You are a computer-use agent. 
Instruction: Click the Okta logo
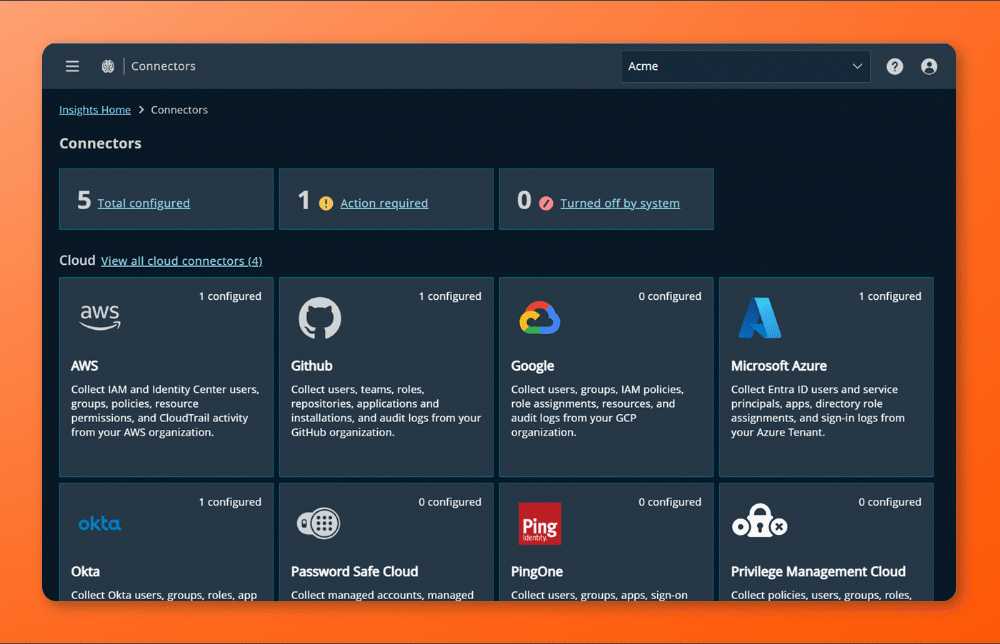point(99,523)
